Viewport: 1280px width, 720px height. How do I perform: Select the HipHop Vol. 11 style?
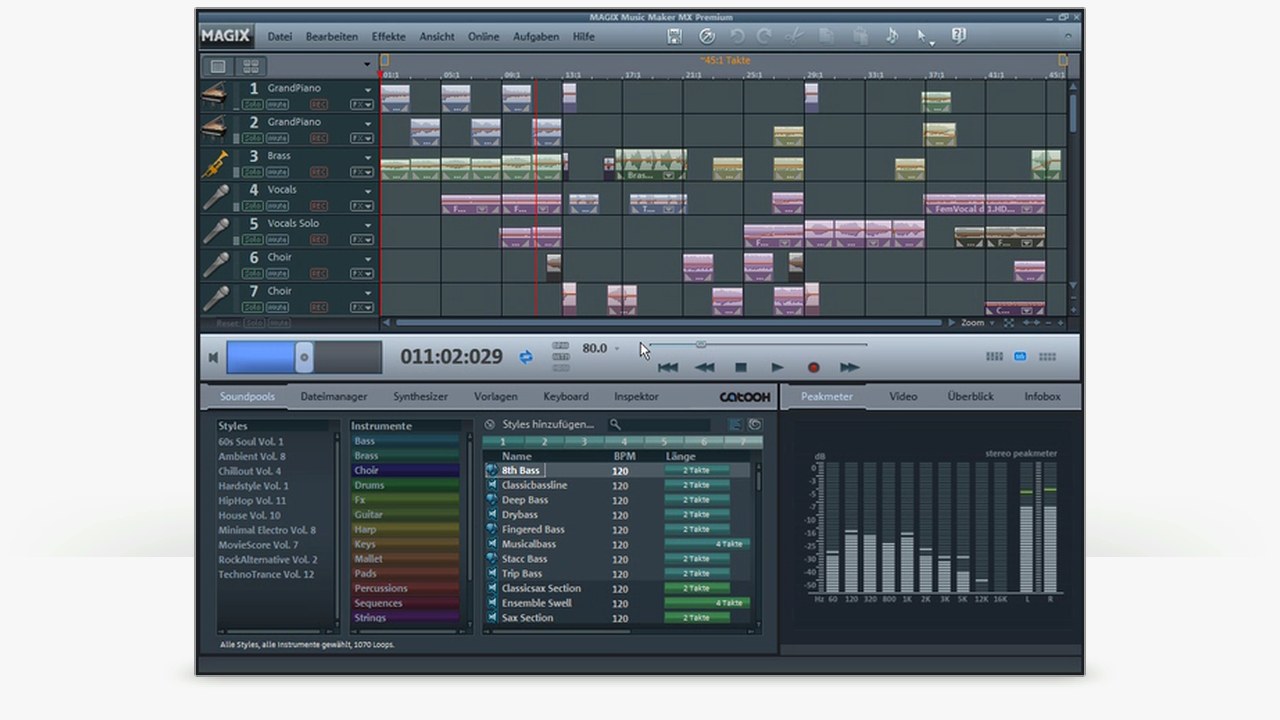pyautogui.click(x=252, y=500)
